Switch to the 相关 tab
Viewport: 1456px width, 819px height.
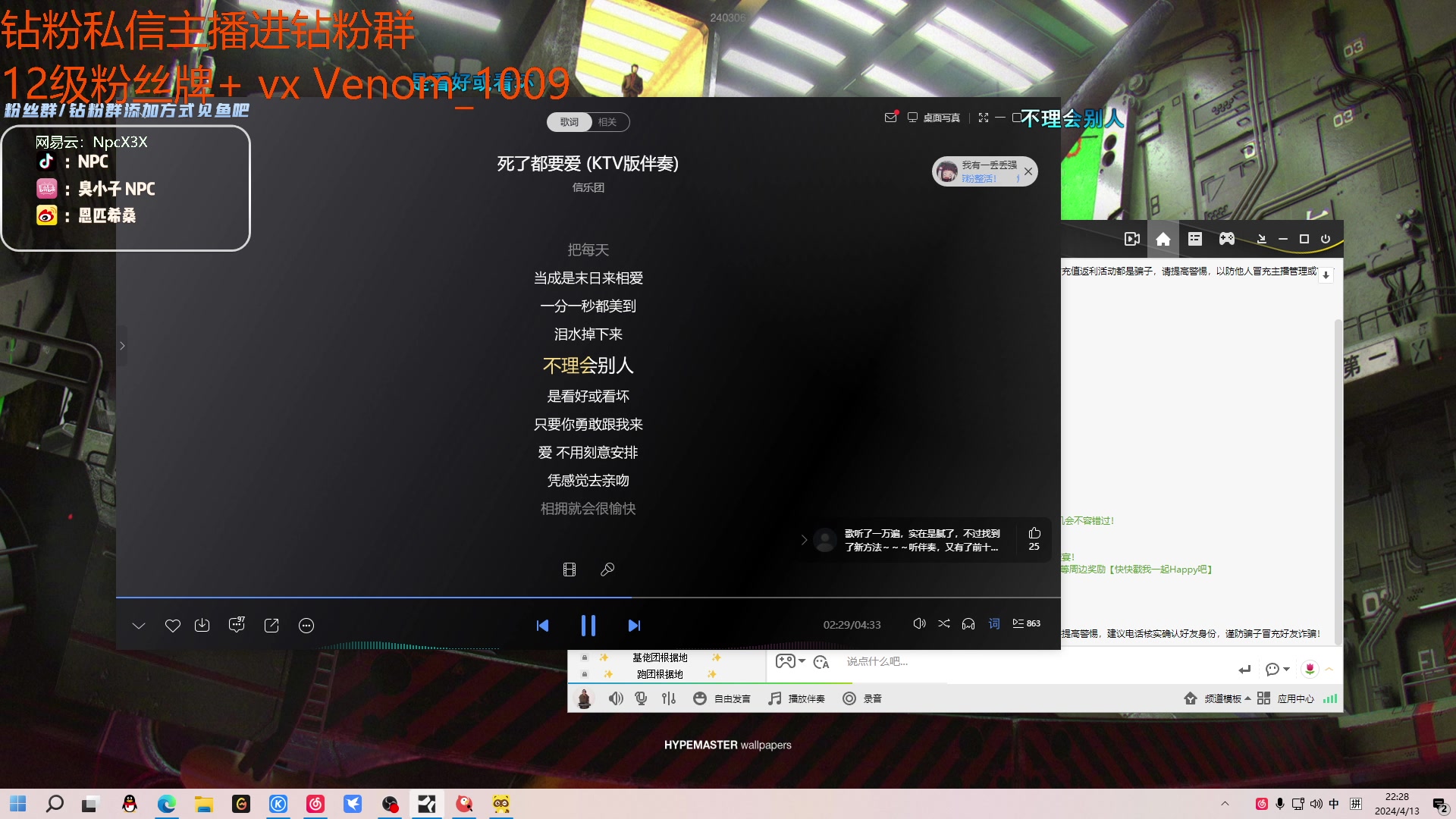pos(607,122)
